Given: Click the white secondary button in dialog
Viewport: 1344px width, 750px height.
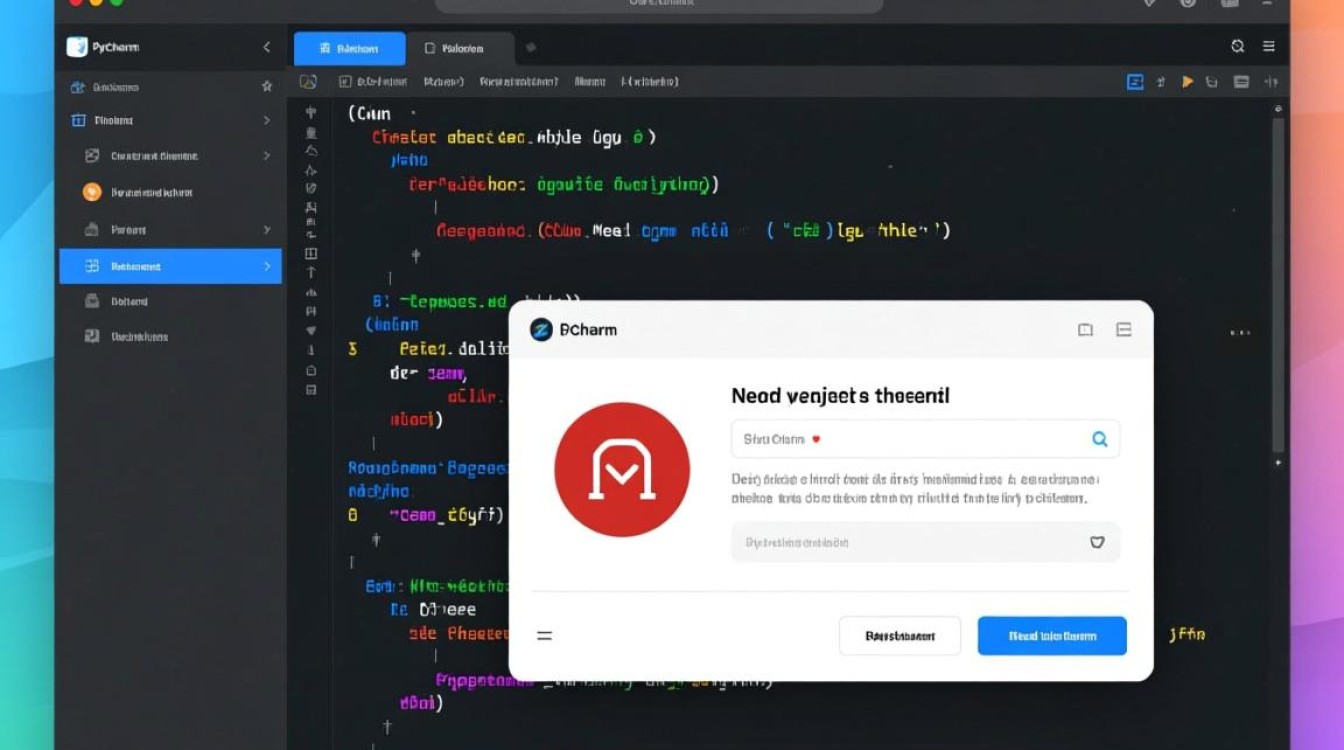Looking at the screenshot, I should click(899, 636).
